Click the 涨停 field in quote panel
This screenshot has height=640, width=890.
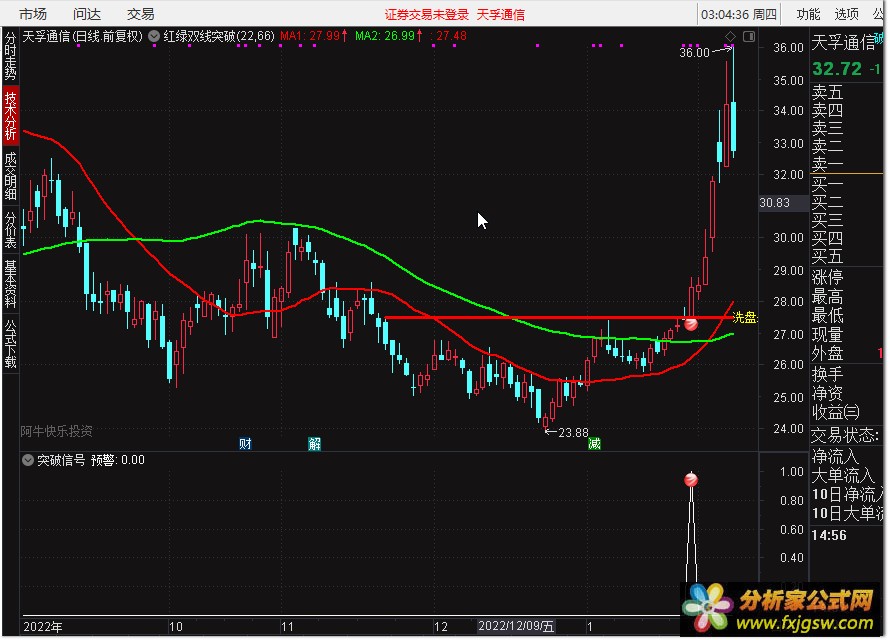tap(827, 277)
